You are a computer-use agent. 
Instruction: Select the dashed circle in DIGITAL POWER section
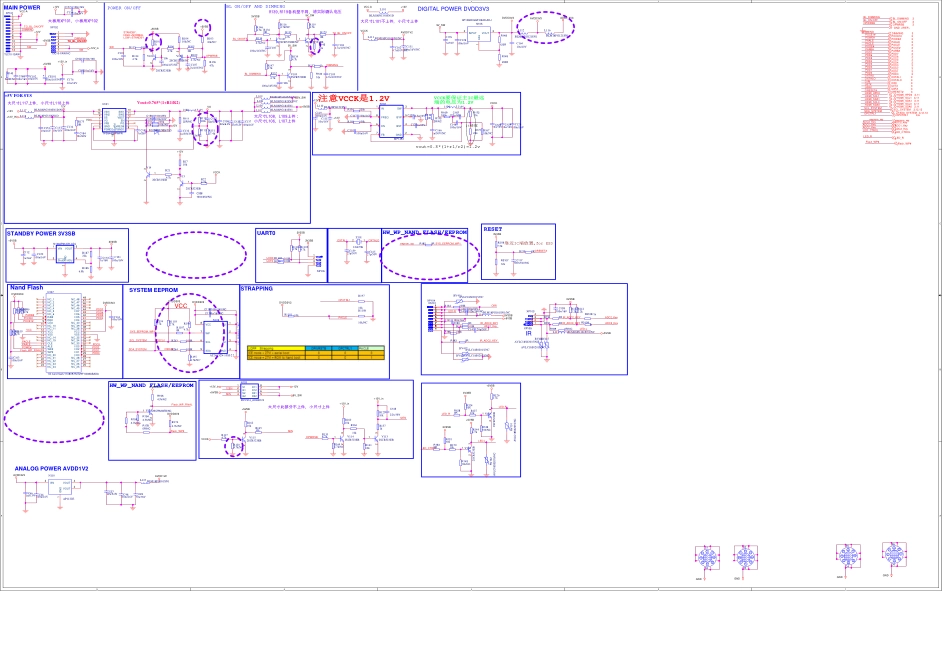(545, 27)
